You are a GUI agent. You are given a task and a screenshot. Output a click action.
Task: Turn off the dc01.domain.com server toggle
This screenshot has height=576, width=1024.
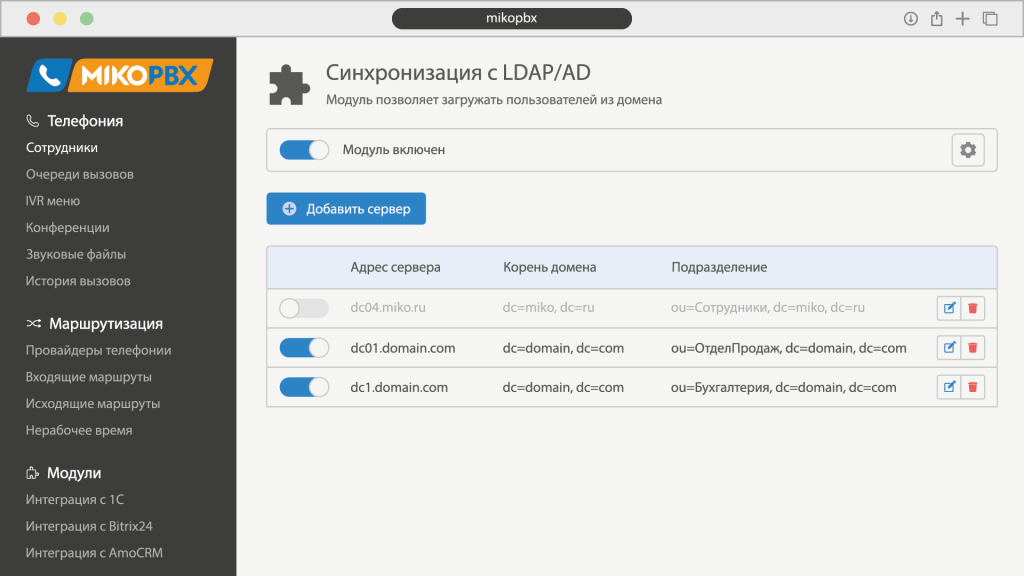tap(304, 348)
